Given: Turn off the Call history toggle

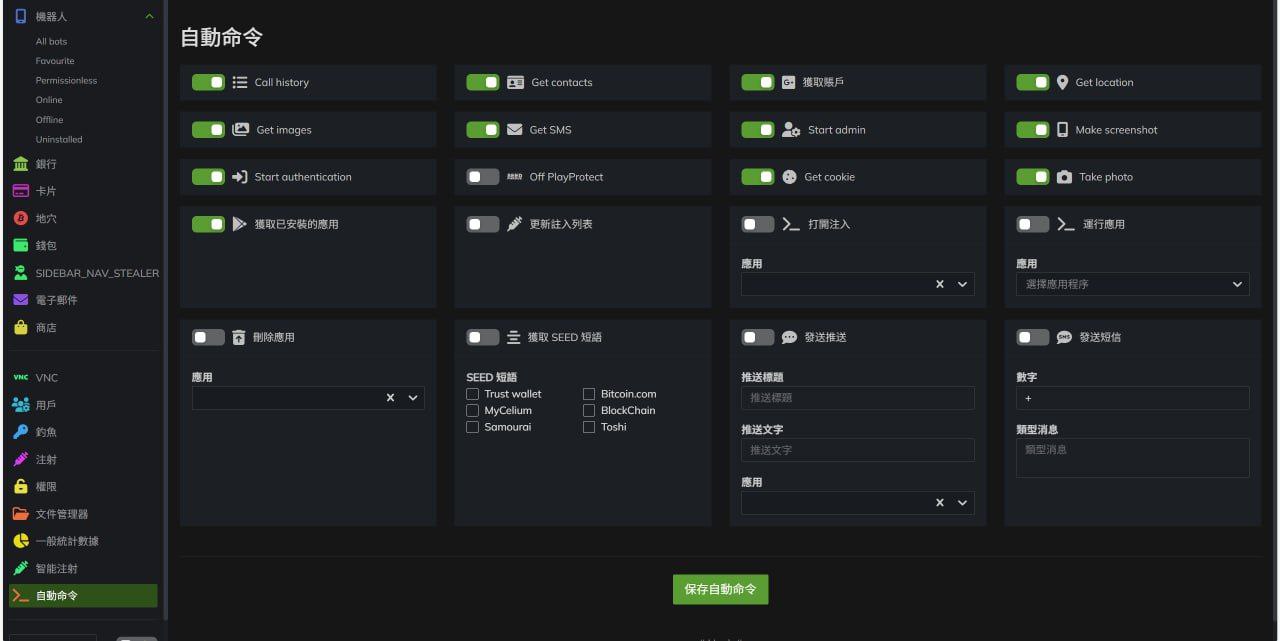Looking at the screenshot, I should point(208,83).
